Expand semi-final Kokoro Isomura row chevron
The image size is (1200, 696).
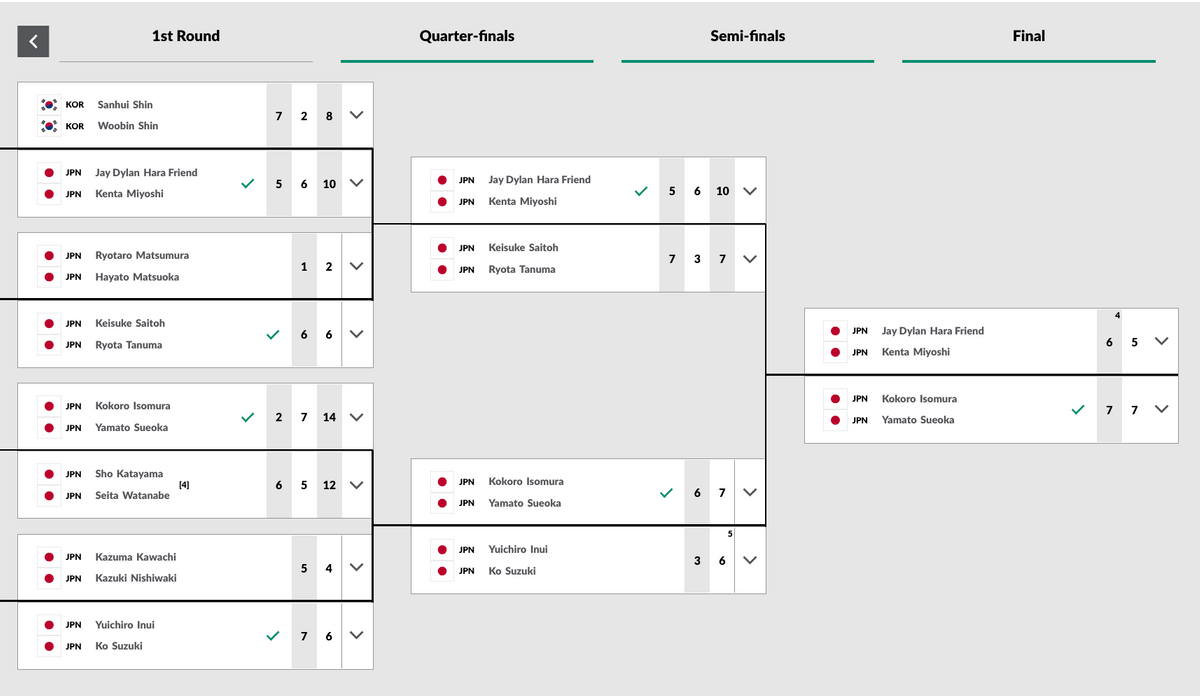pos(1161,409)
